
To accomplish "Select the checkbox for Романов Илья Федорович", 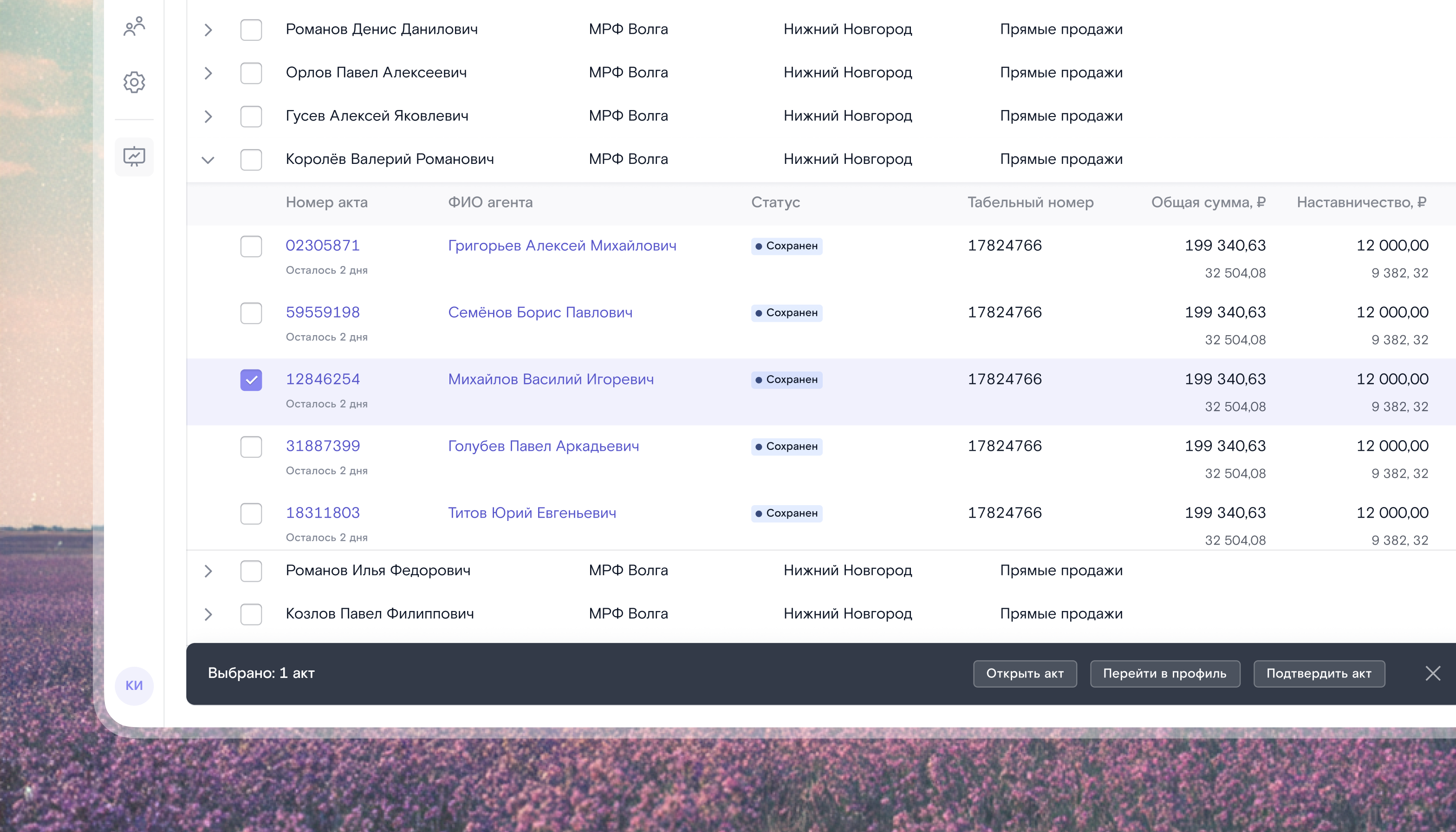I will pyautogui.click(x=251, y=571).
